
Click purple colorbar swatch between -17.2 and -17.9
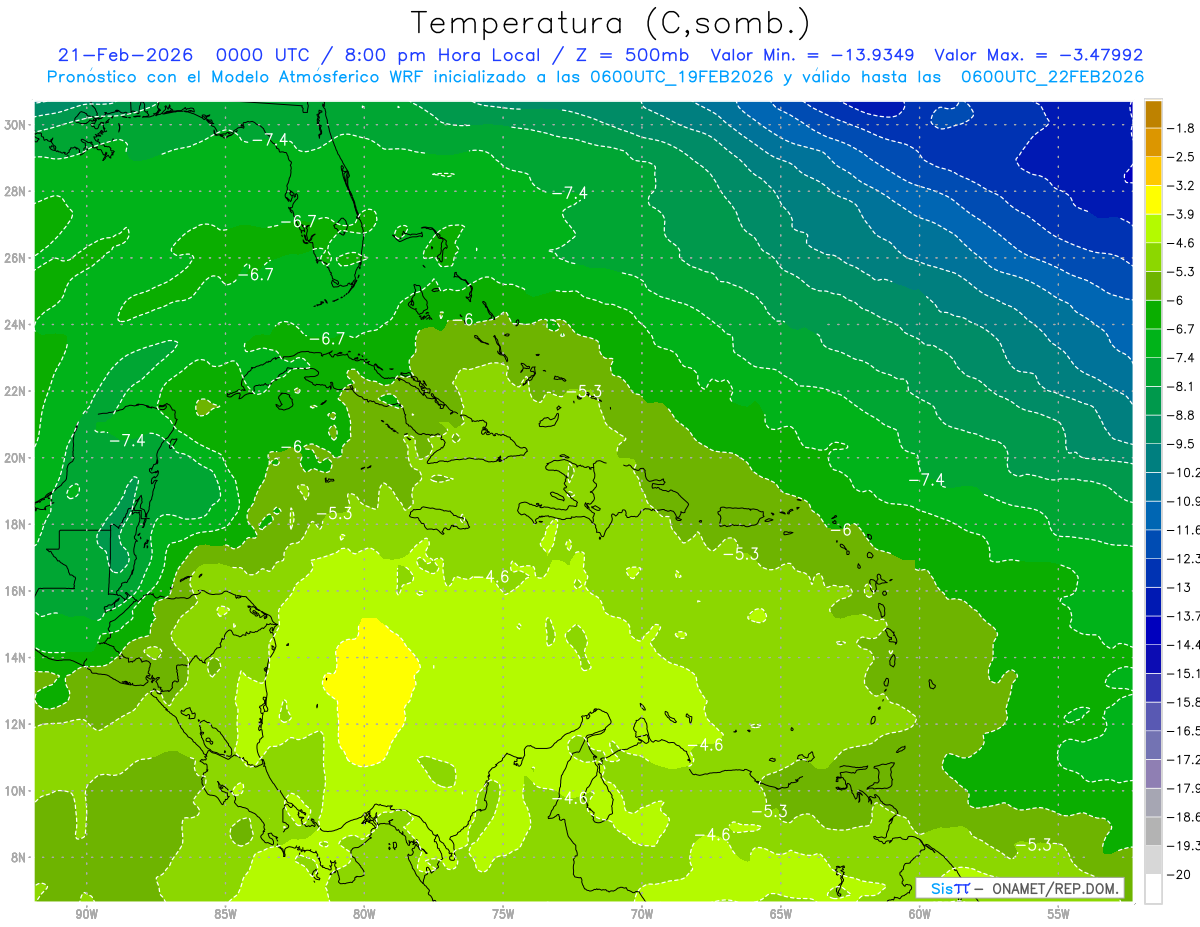[x=1153, y=773]
